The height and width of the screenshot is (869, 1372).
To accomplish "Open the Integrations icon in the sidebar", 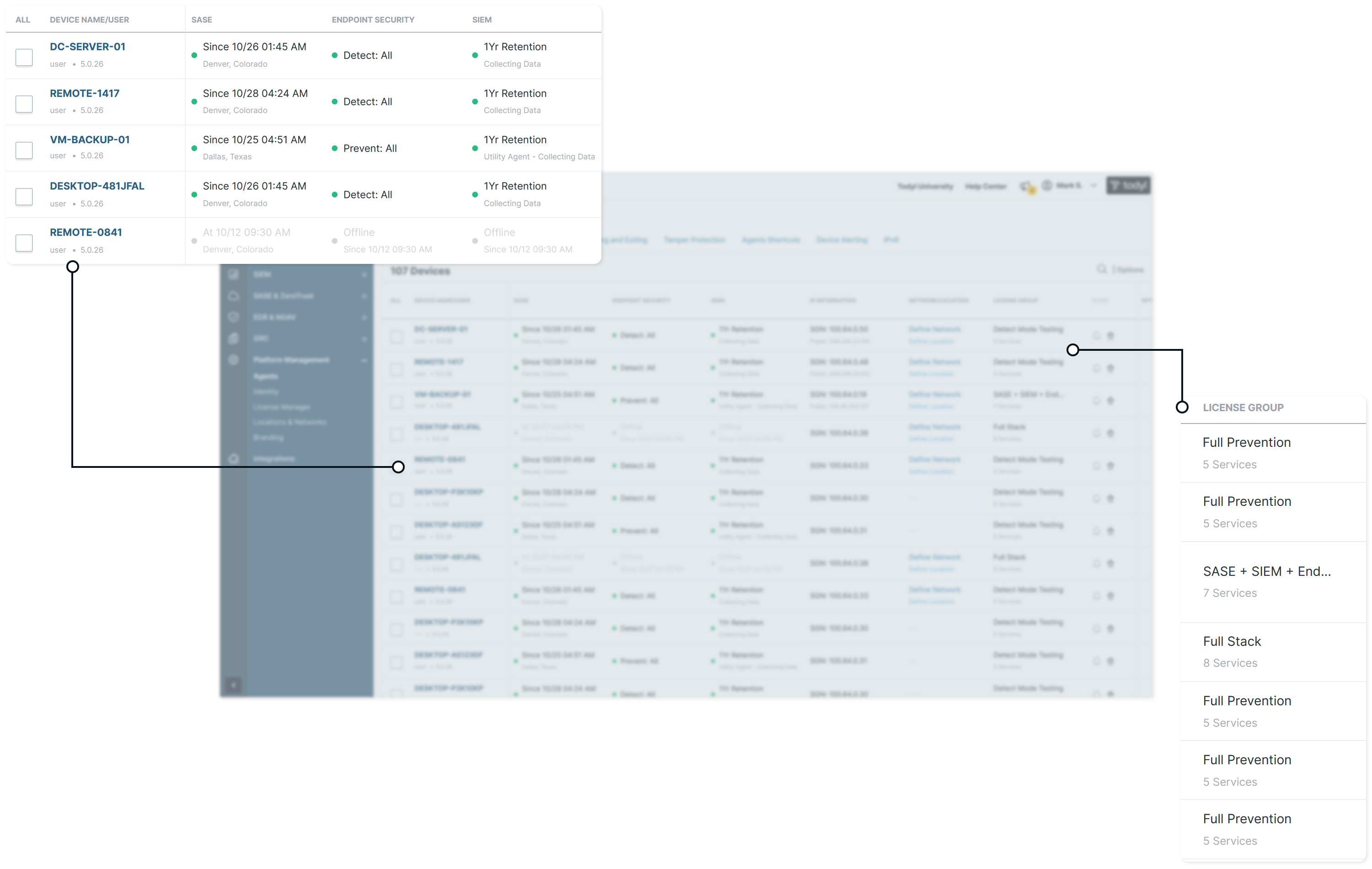I will tap(234, 459).
